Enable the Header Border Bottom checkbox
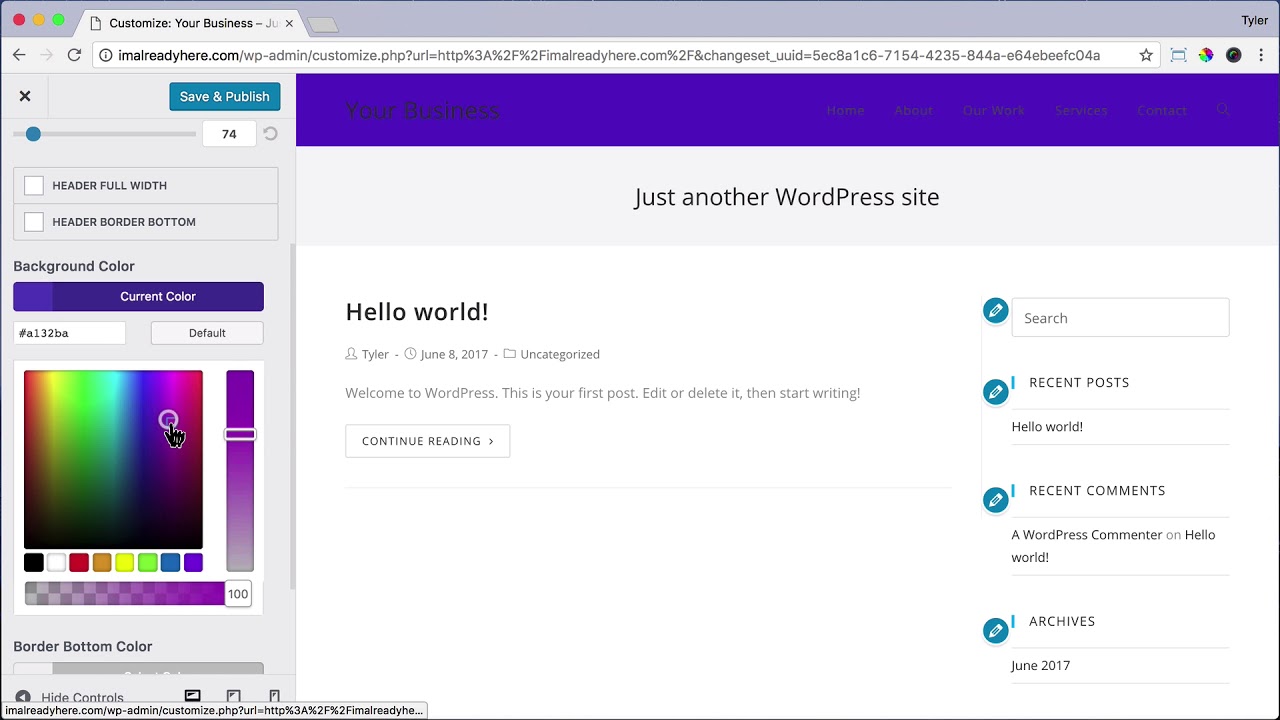Screen dimensions: 1280x720 point(34,222)
